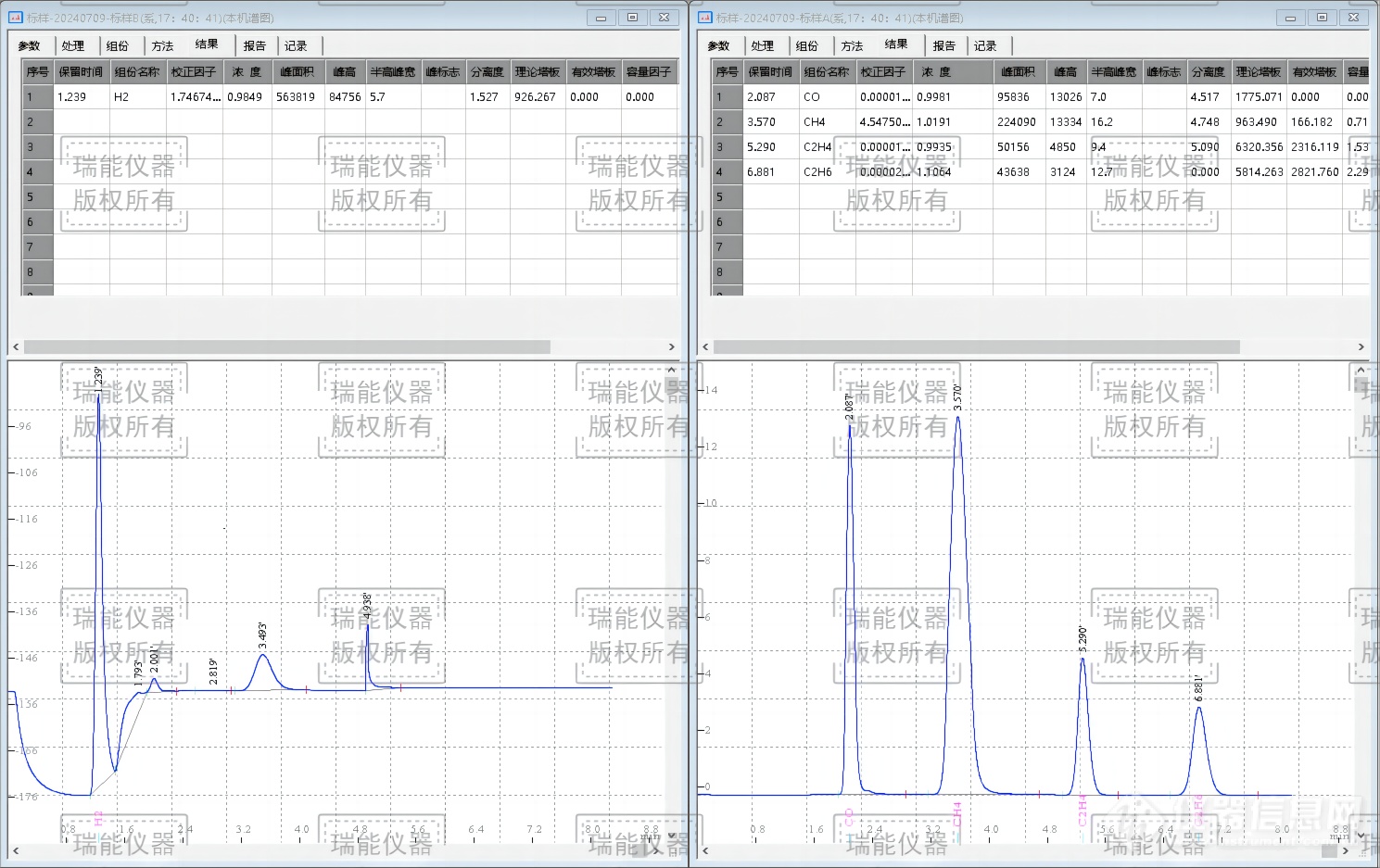1380x868 pixels.
Task: Open 组份 tab in 标样B window
Action: pyautogui.click(x=118, y=45)
